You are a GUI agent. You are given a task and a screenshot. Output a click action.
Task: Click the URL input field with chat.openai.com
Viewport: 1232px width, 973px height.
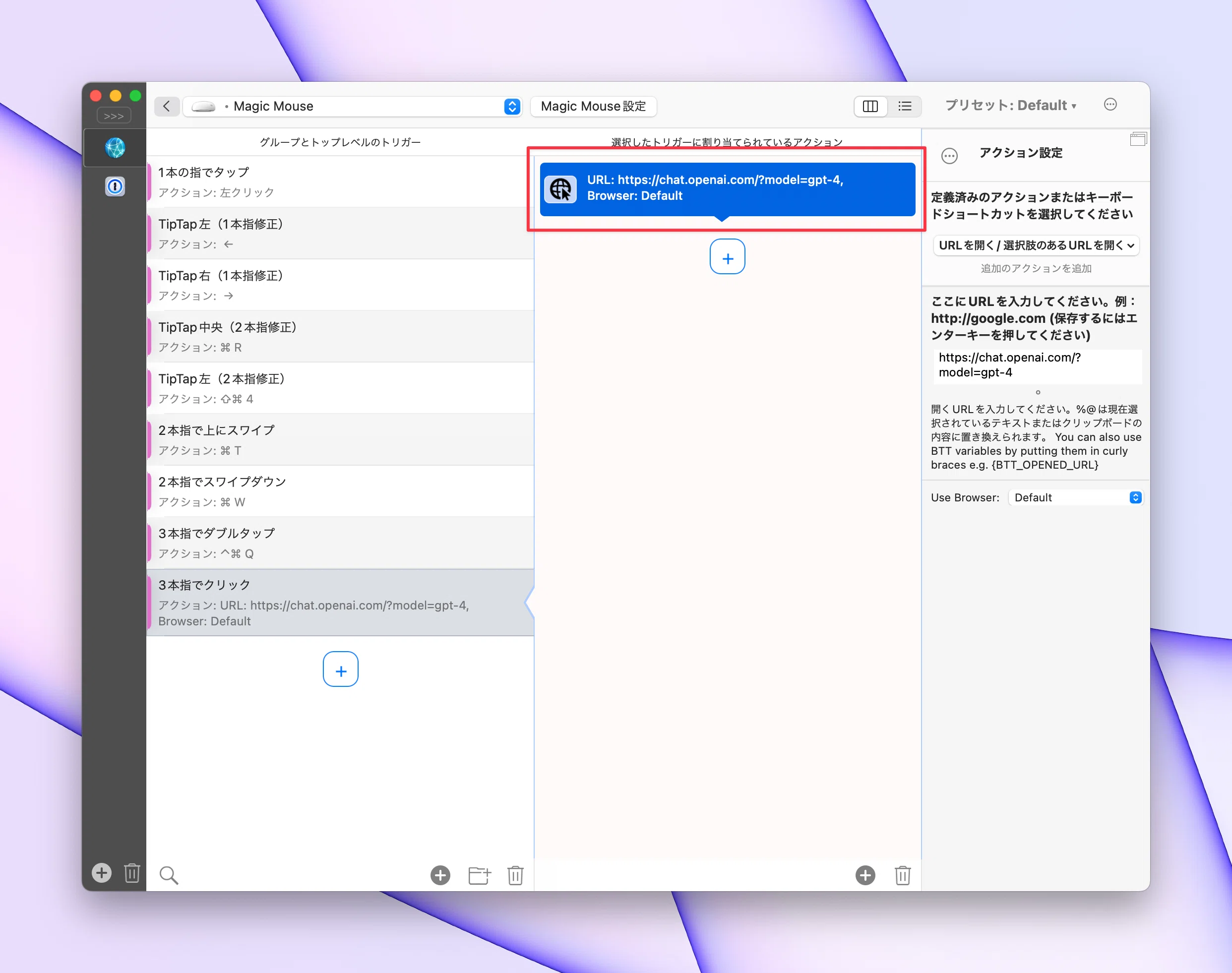click(1037, 365)
